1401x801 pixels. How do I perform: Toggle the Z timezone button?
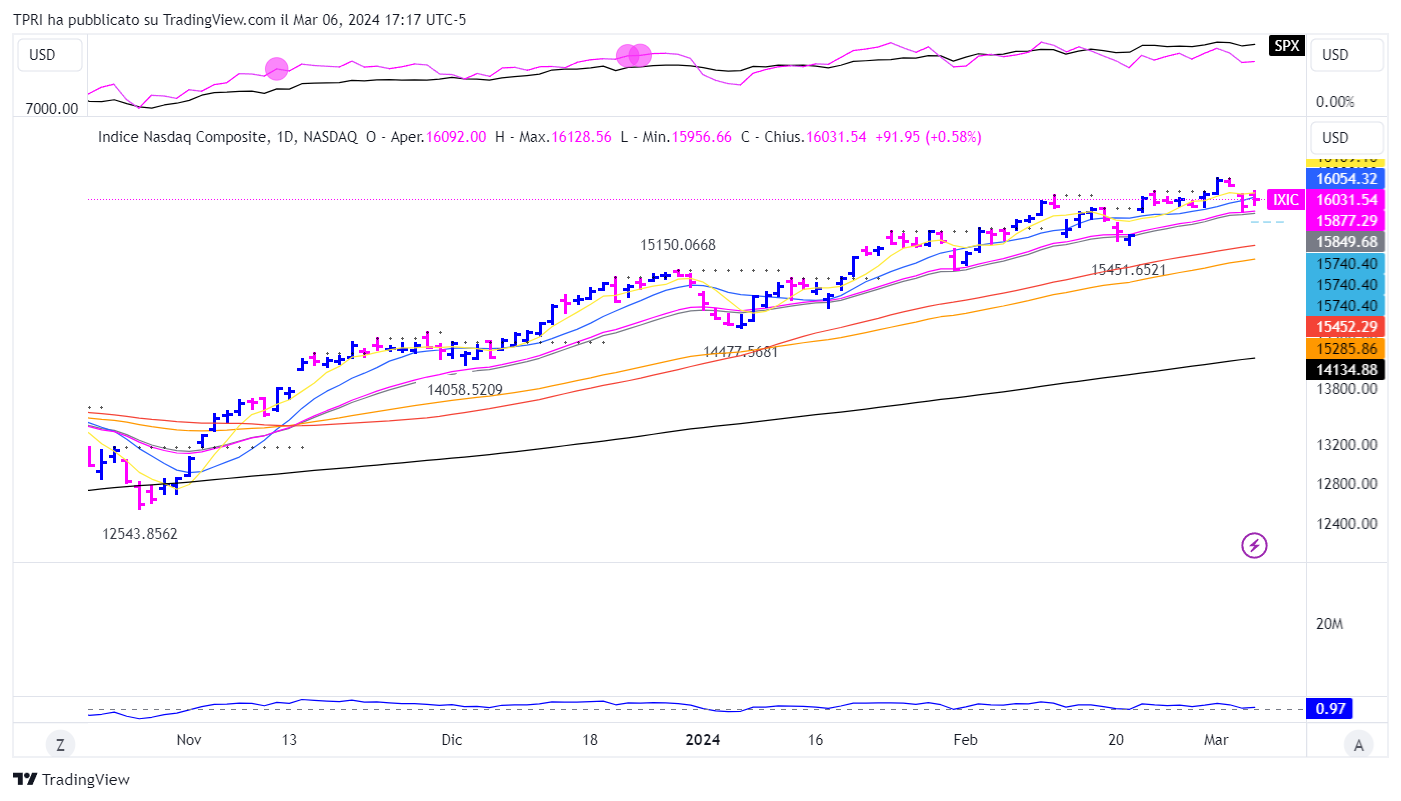coord(60,743)
